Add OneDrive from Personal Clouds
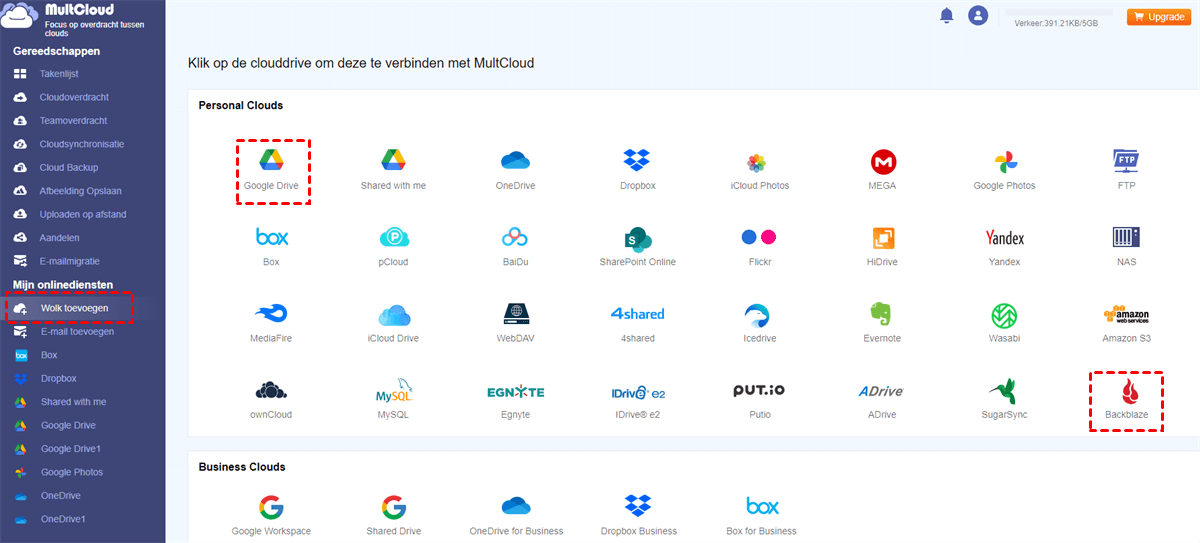The width and height of the screenshot is (1200, 543). pos(515,170)
